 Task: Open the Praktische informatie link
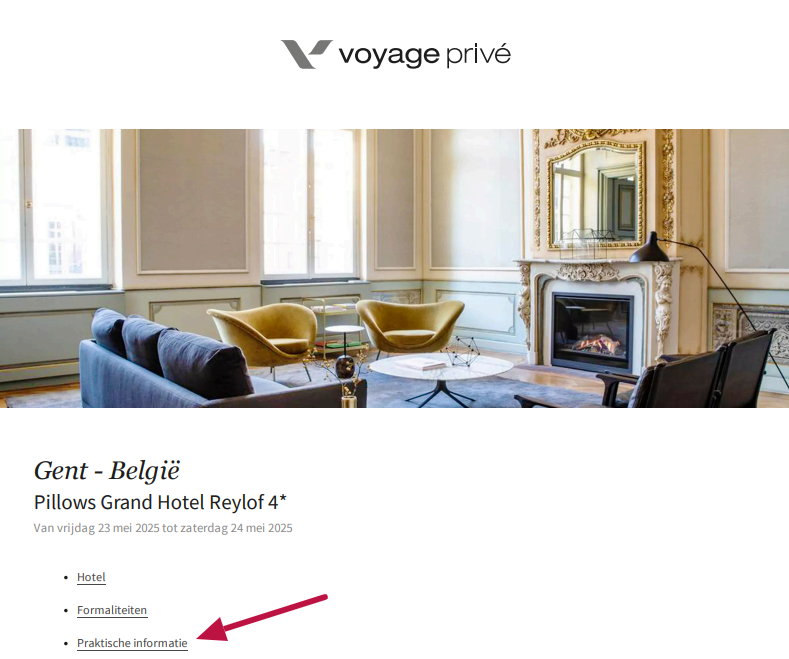(x=132, y=643)
